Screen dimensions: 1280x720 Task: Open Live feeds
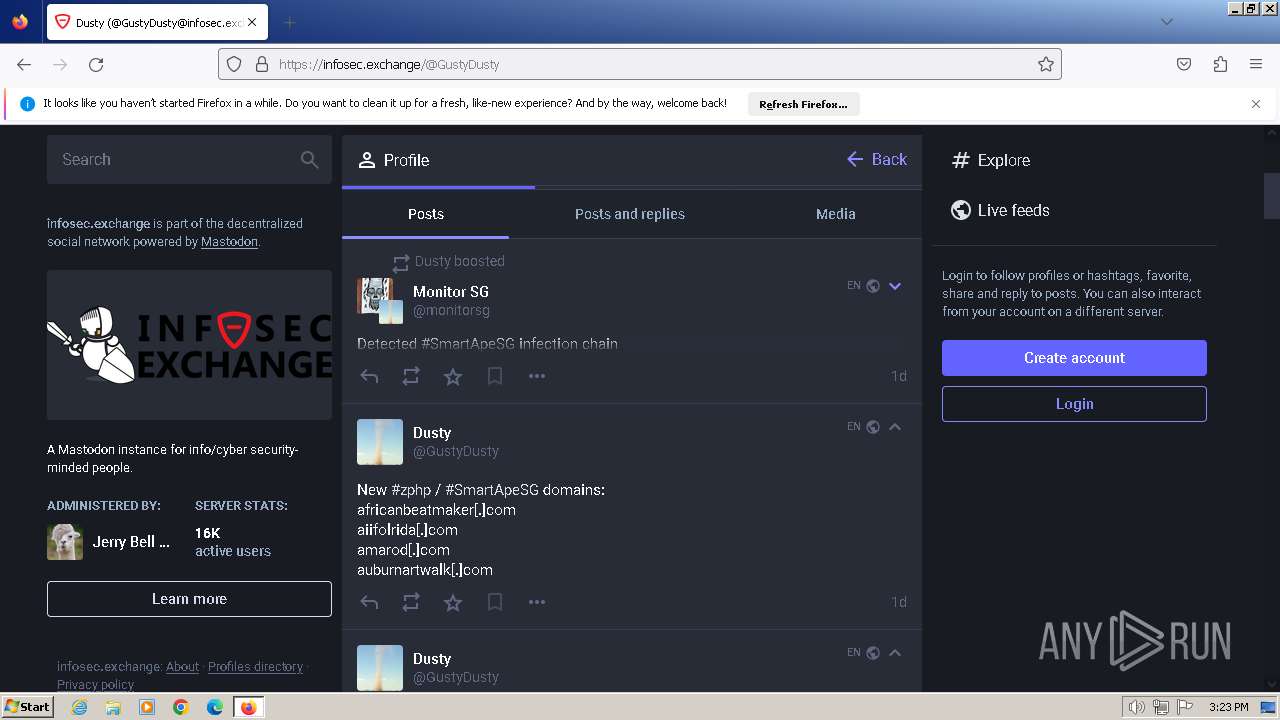(x=1000, y=210)
